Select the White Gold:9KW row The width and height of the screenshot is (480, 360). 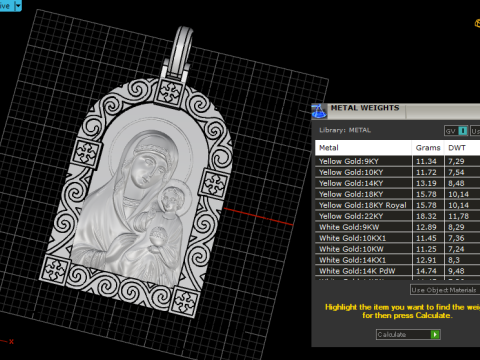tap(398, 227)
